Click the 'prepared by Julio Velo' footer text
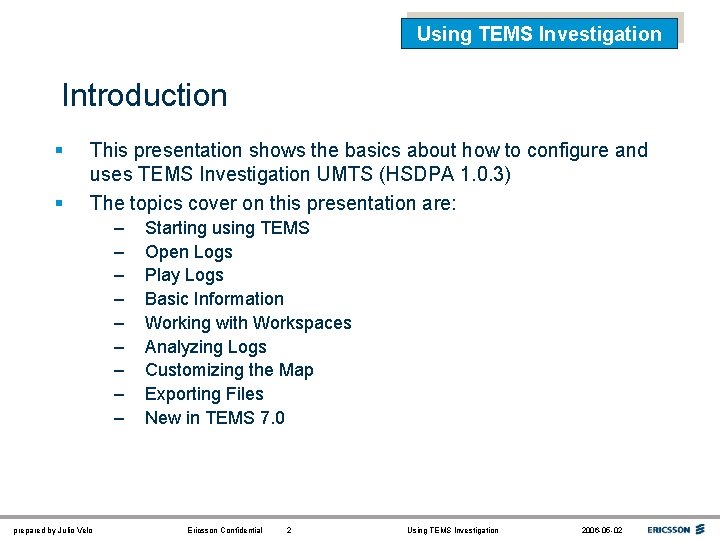Image resolution: width=720 pixels, height=540 pixels. (53, 530)
